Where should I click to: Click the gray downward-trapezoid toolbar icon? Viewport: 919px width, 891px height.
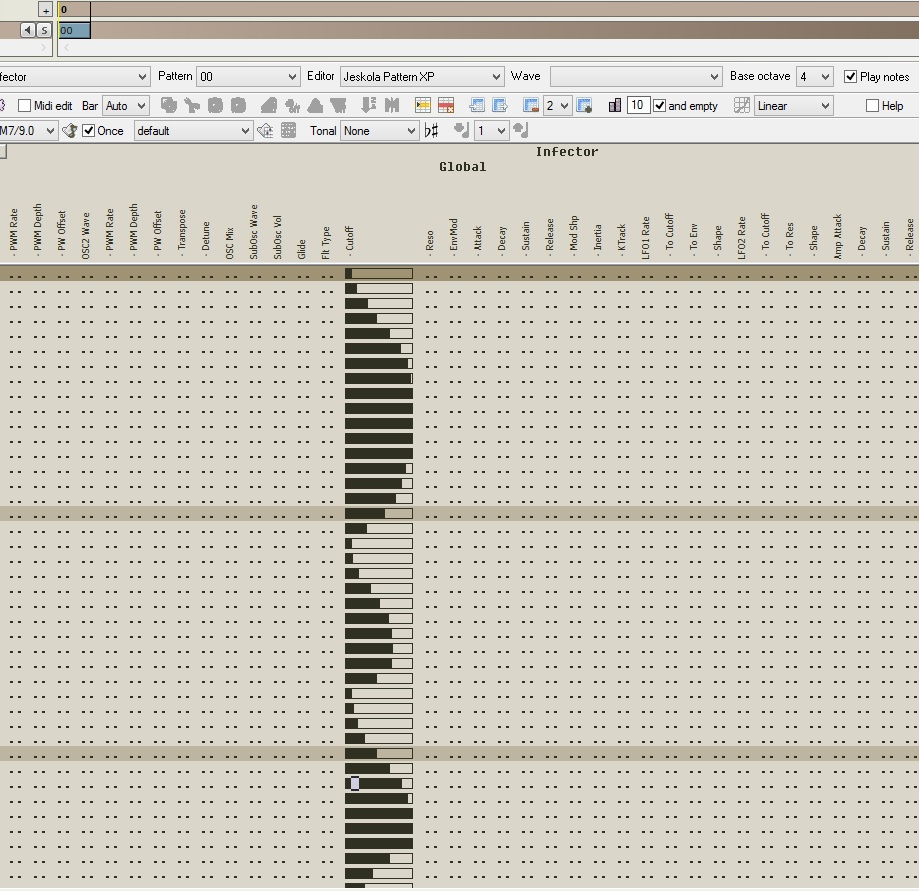pos(338,106)
